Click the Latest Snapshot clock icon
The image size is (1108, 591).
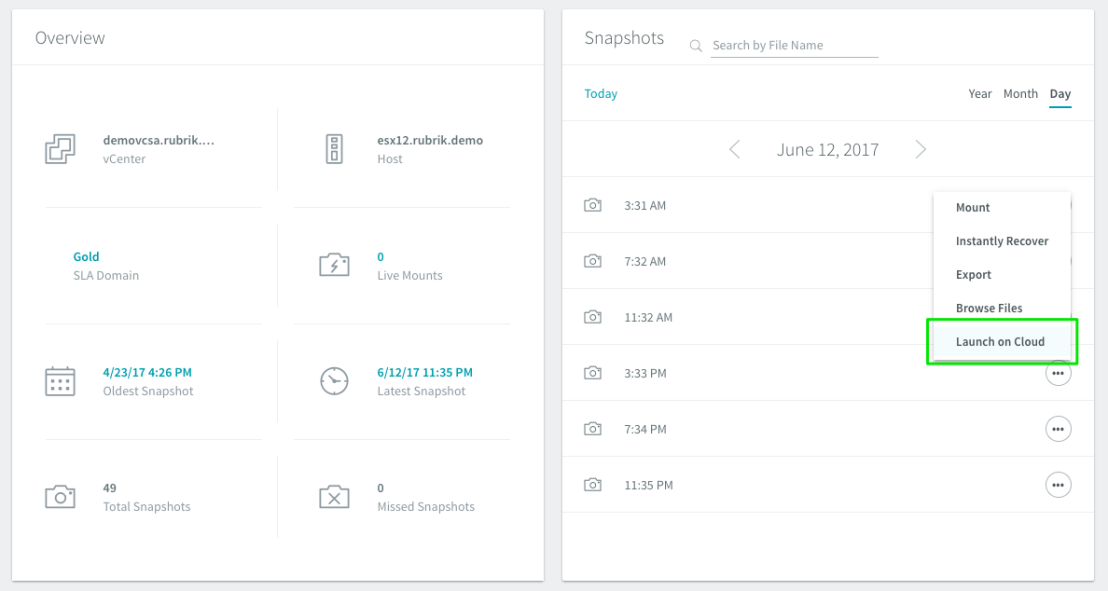(x=334, y=381)
